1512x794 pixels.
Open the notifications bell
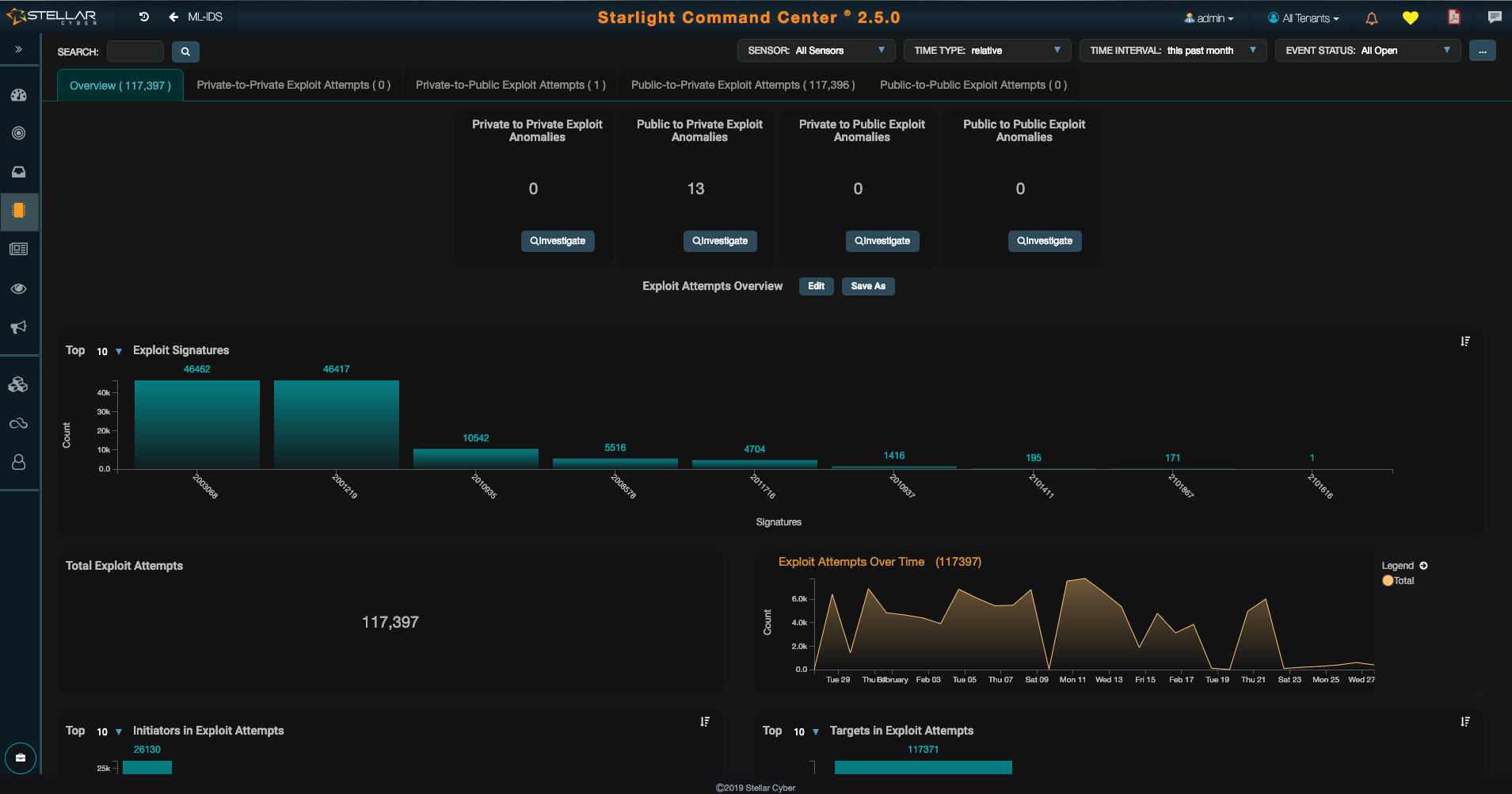(1372, 18)
